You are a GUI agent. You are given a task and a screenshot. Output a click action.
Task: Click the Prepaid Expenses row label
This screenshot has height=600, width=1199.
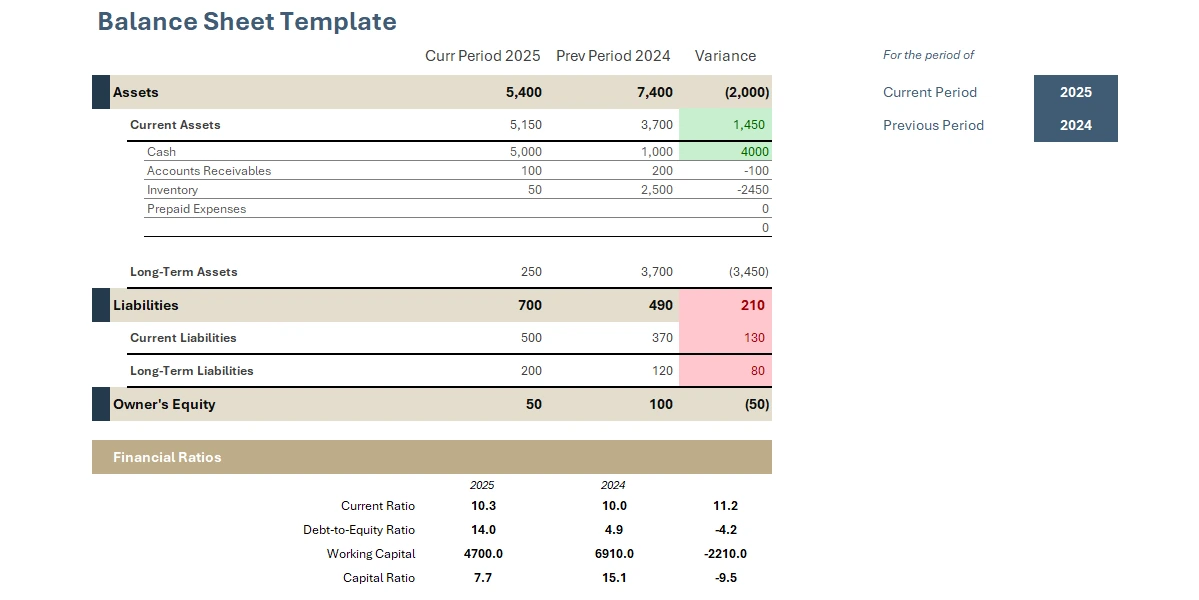point(196,209)
